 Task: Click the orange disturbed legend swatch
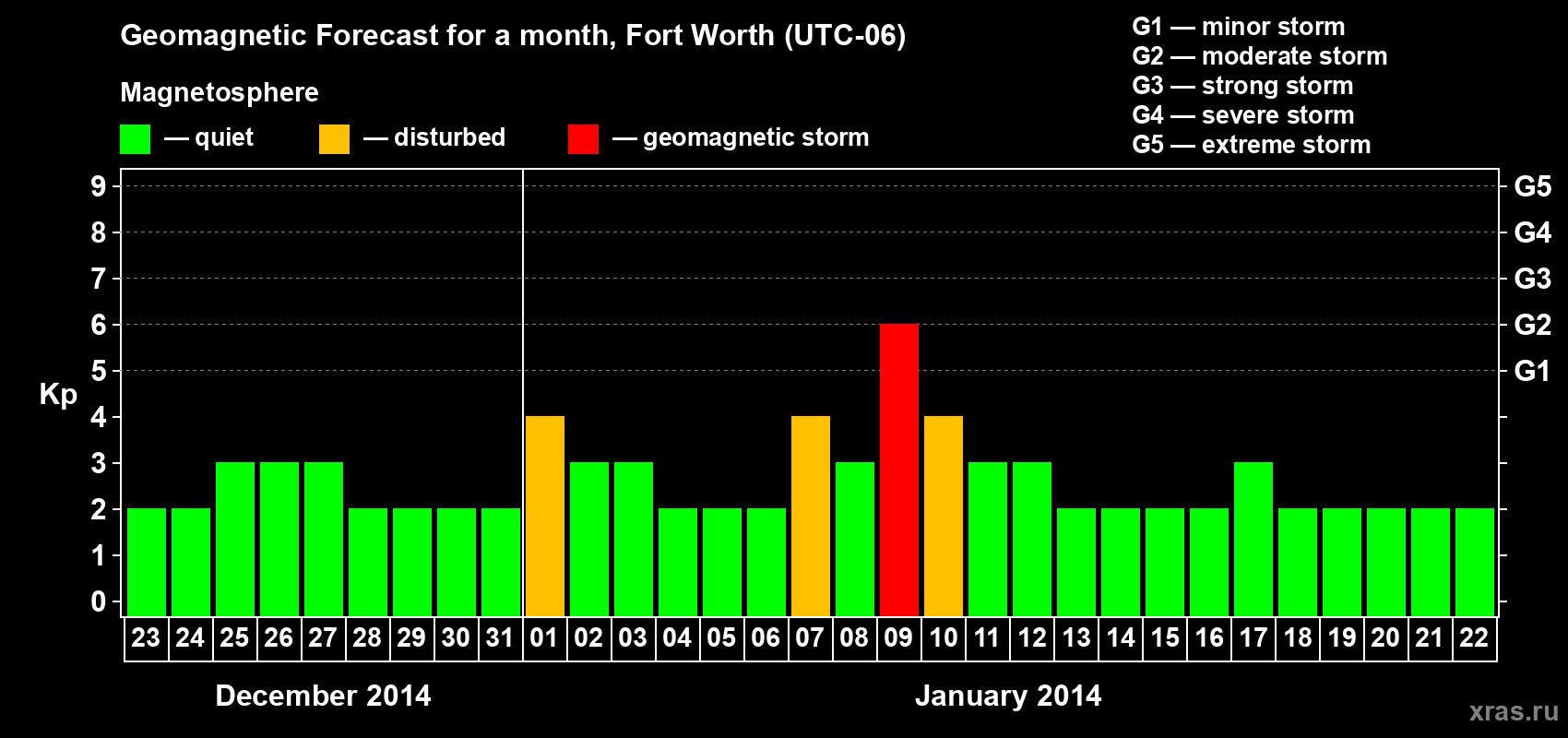coord(335,139)
